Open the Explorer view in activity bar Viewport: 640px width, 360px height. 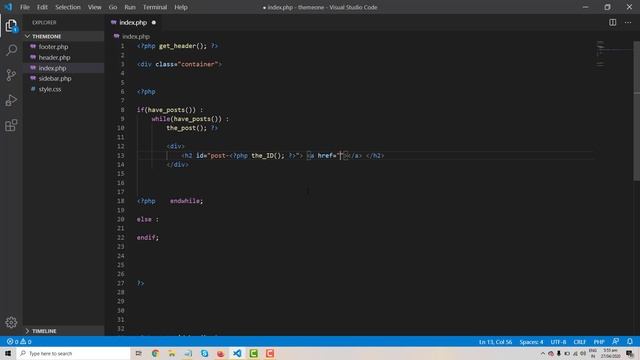(11, 25)
